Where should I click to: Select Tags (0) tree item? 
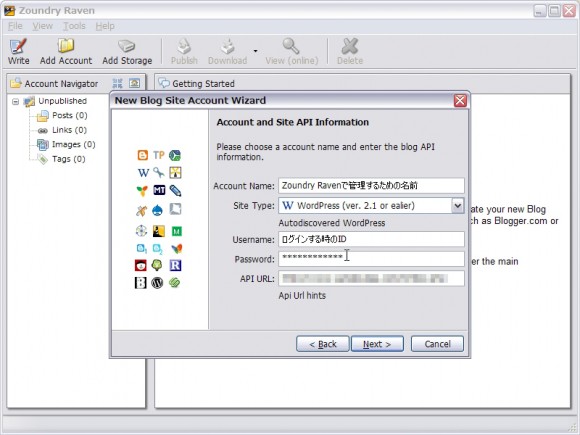[68, 159]
